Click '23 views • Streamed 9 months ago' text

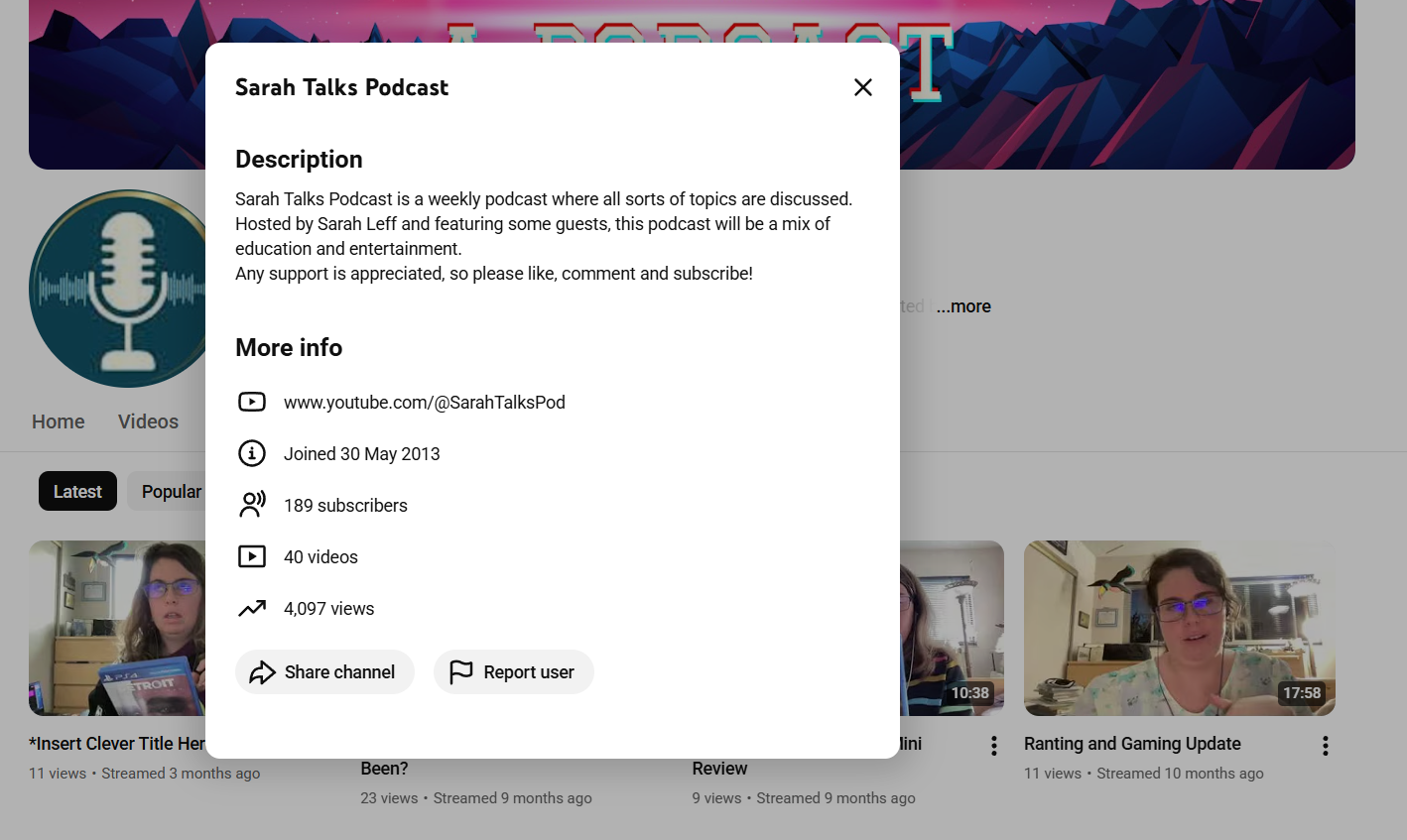click(x=476, y=798)
